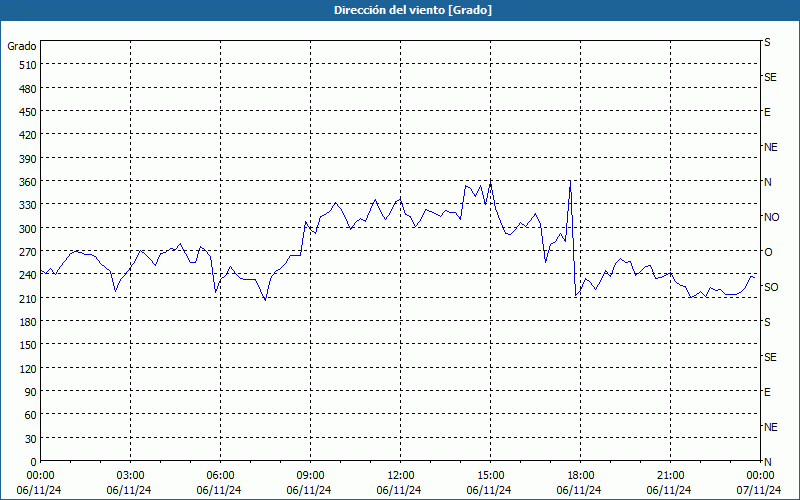Click the 420 degree axis label
Screen dimensions: 800x500
(x=29, y=135)
